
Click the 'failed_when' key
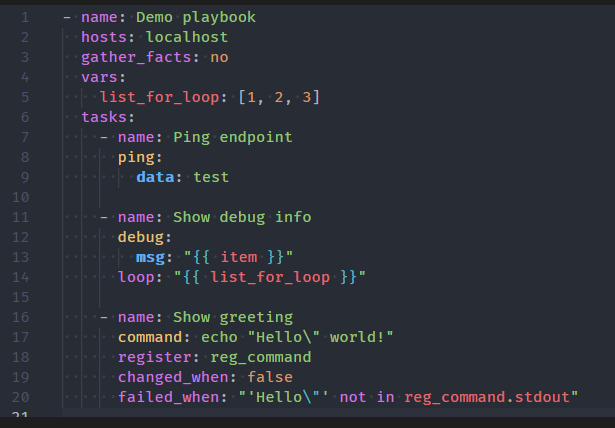(168, 397)
